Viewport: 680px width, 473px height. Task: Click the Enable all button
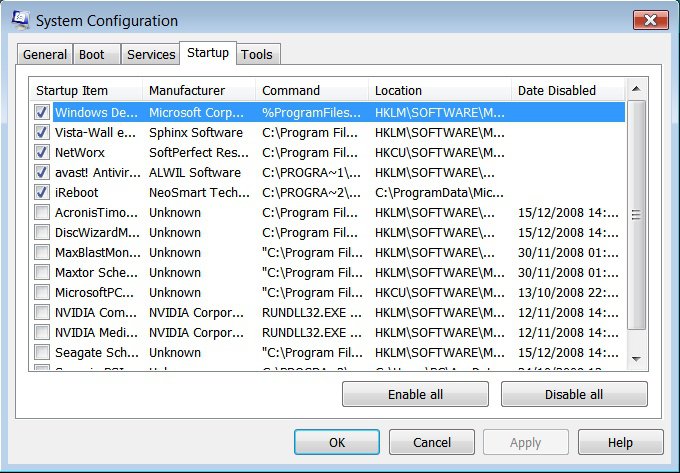pos(415,394)
